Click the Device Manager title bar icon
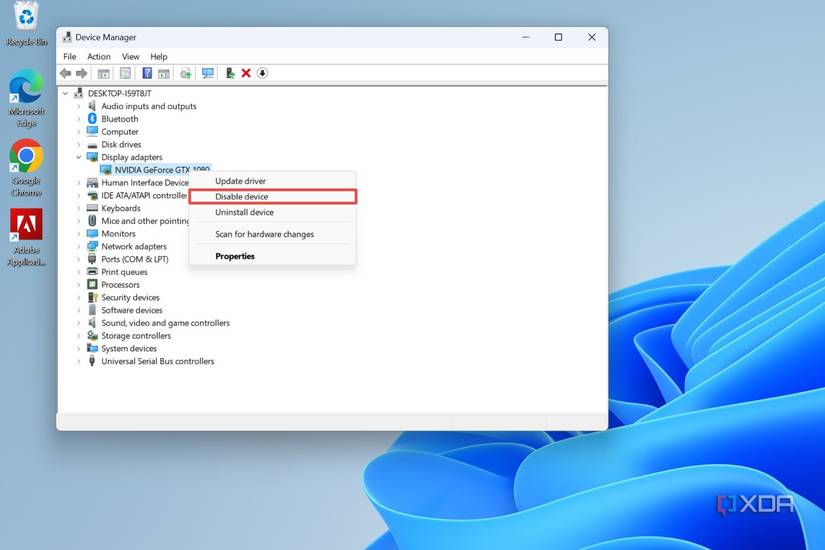 [67, 37]
